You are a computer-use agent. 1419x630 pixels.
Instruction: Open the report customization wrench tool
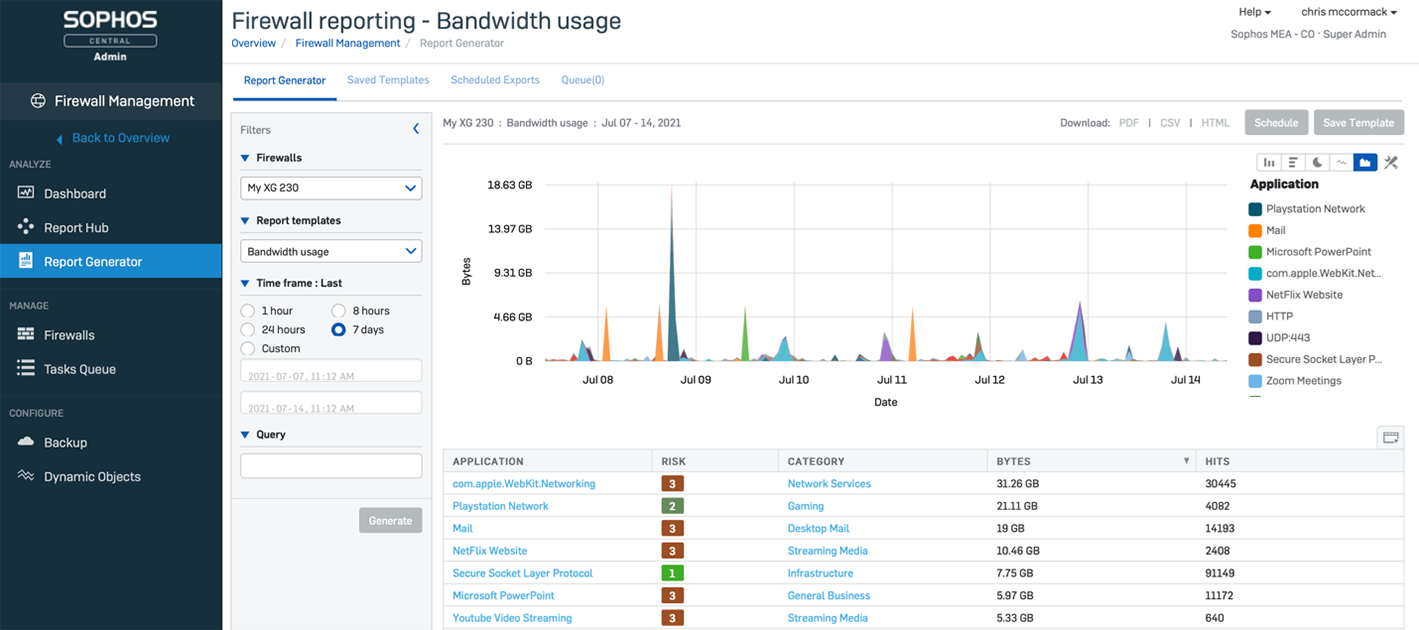1389,161
